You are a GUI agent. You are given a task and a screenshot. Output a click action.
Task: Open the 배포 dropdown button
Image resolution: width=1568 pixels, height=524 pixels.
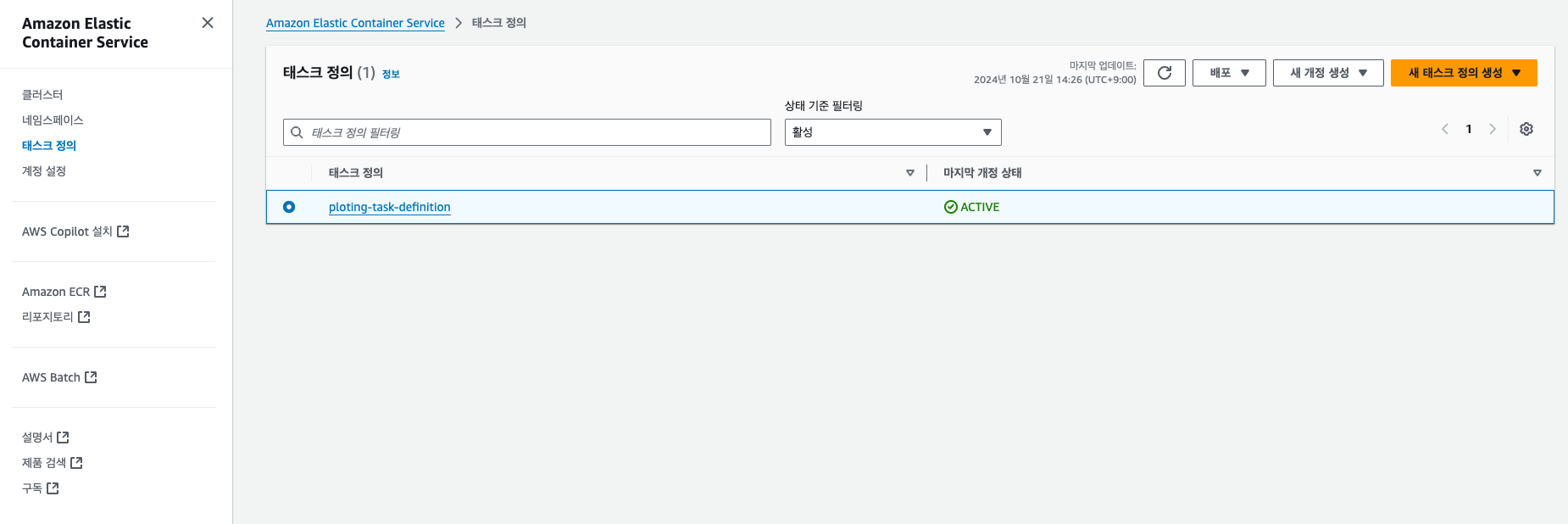tap(1229, 73)
